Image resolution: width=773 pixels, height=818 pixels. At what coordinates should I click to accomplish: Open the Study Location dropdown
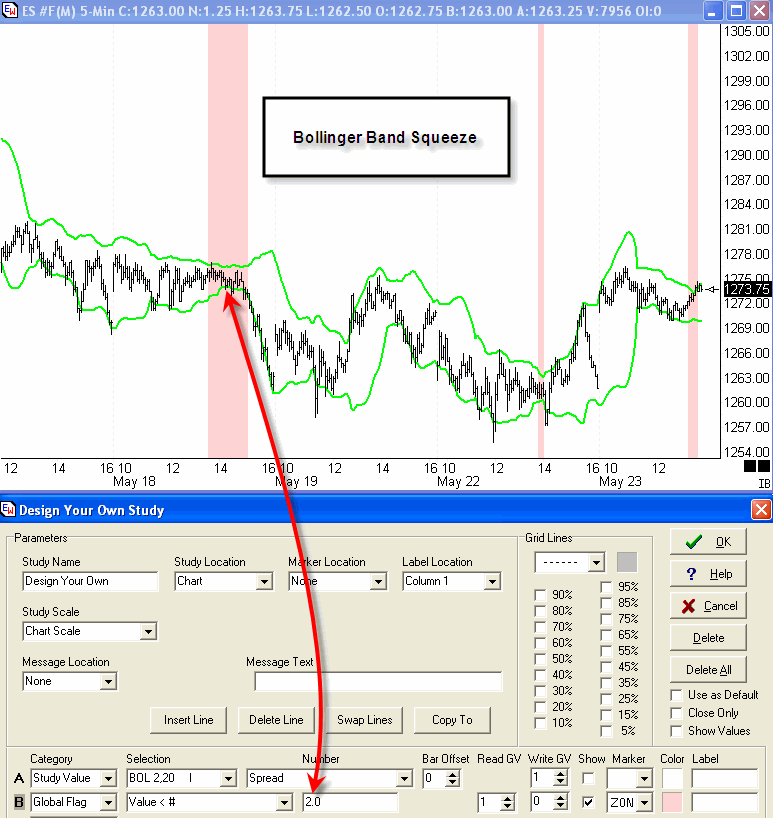tap(264, 581)
